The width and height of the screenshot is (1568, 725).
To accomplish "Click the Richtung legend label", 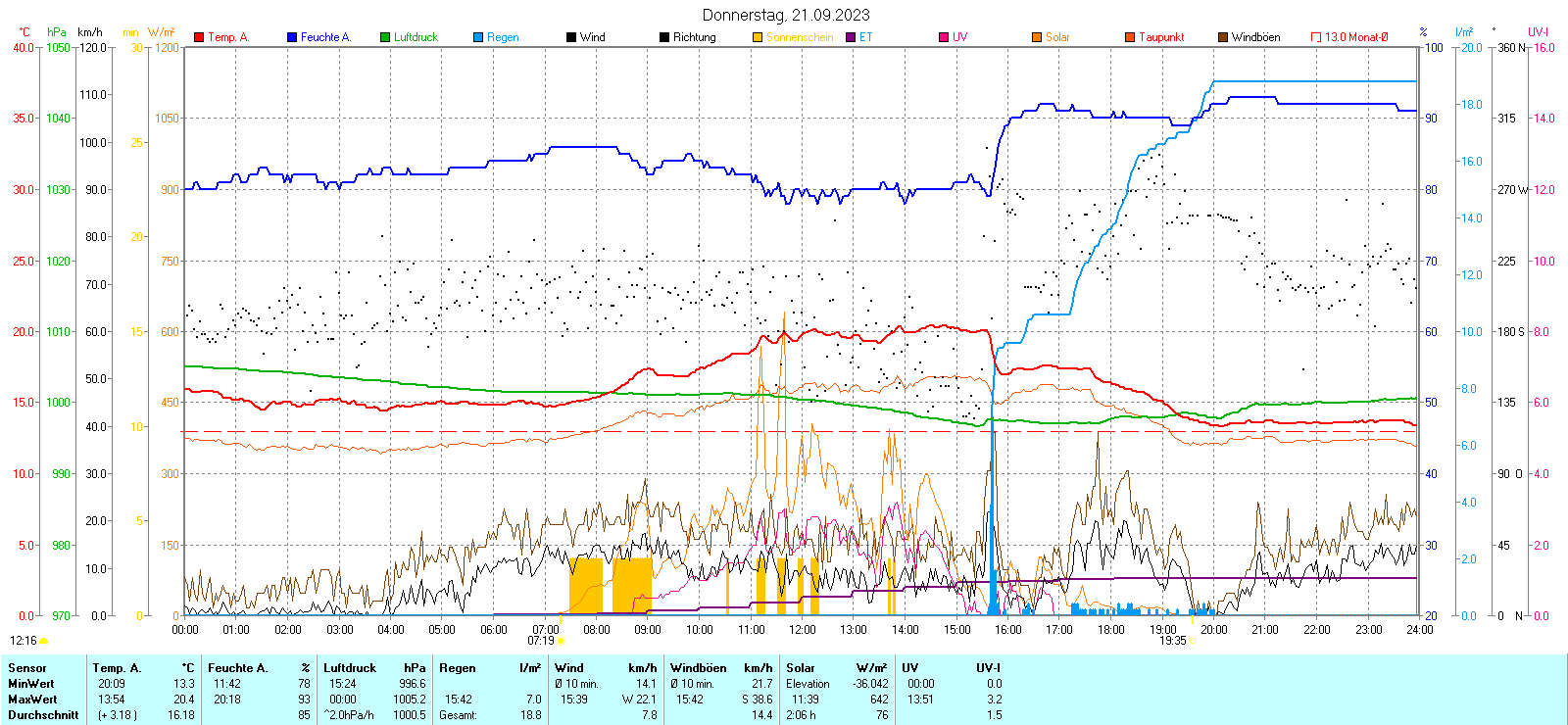I will click(694, 37).
